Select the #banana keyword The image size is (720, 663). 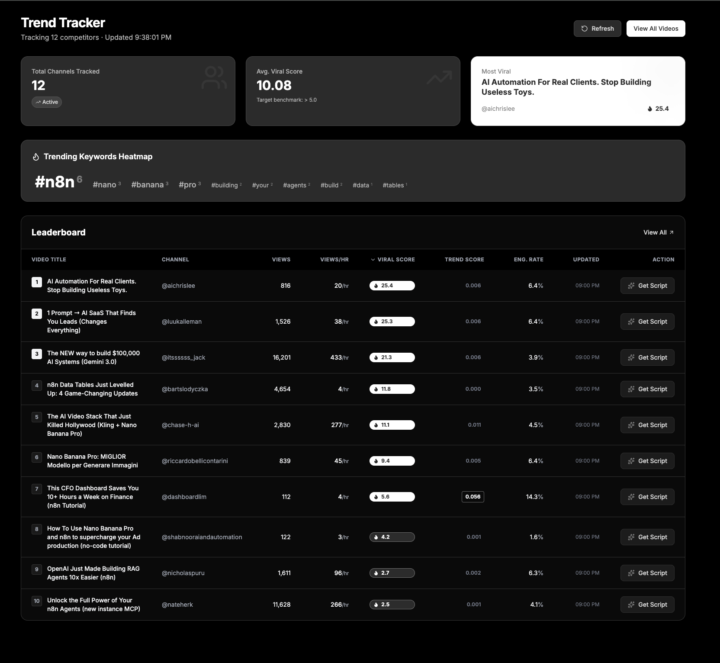point(150,185)
